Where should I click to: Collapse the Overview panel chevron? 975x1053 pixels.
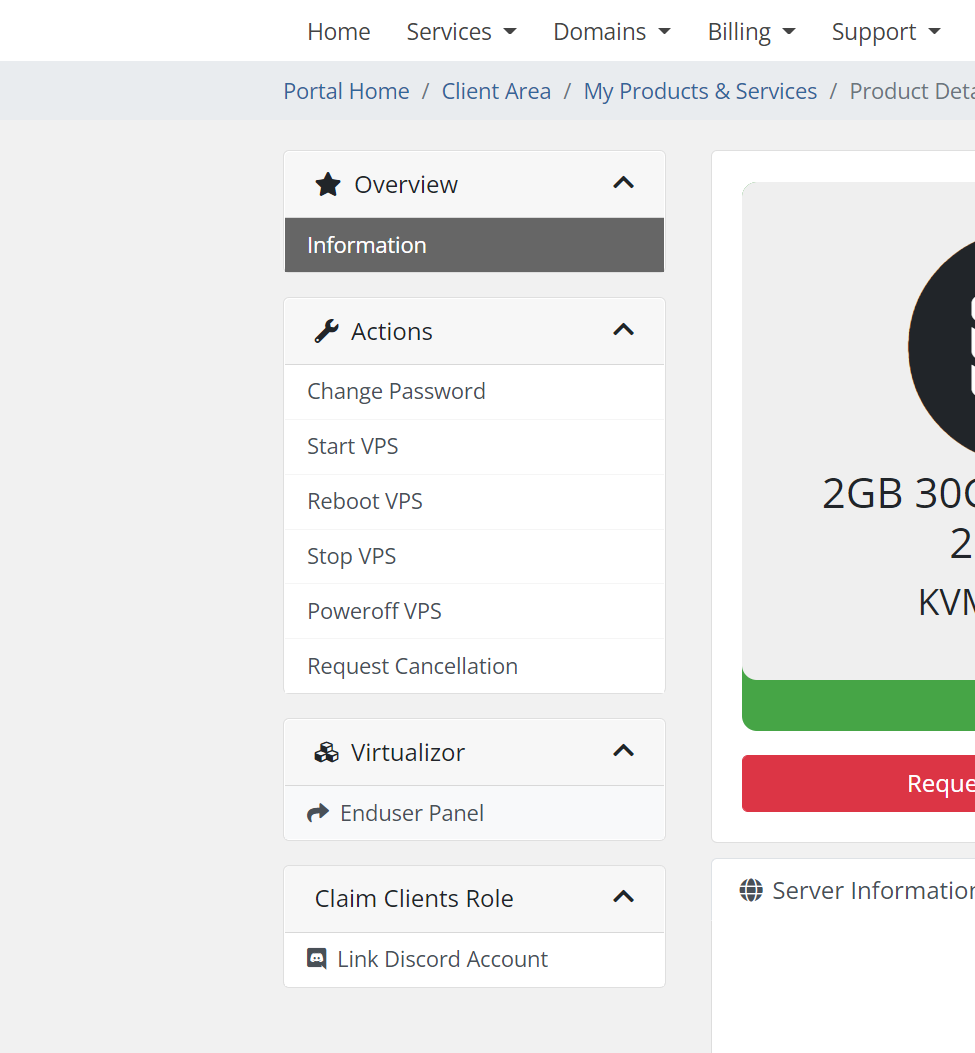(624, 183)
